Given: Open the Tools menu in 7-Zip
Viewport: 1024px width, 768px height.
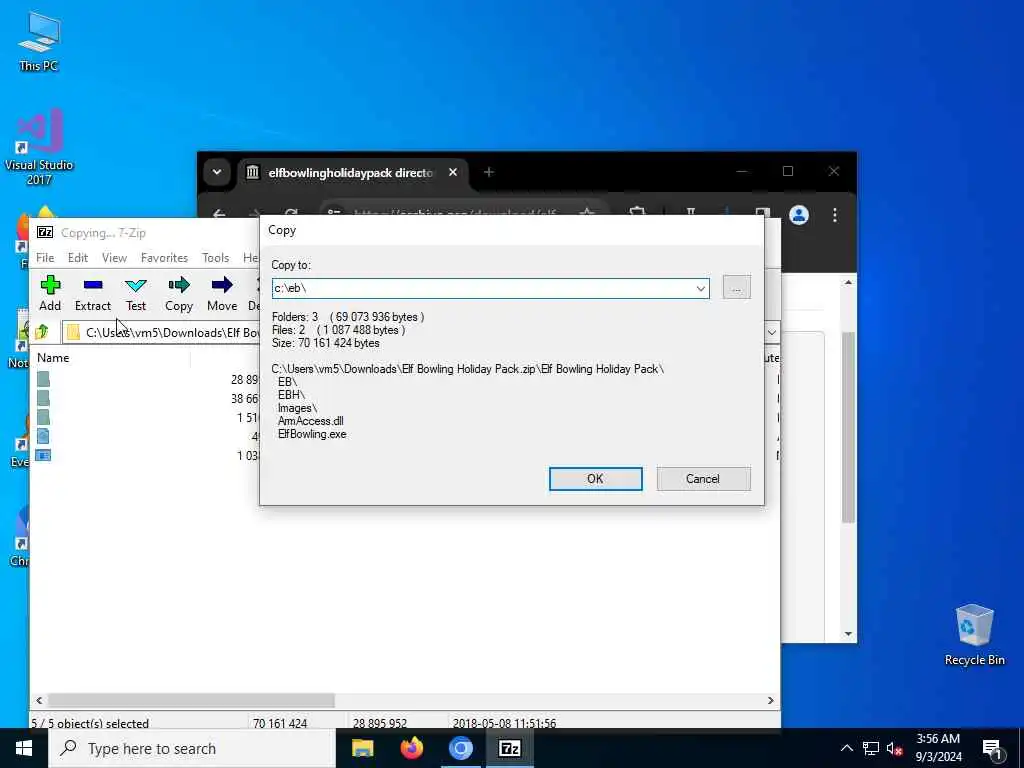Looking at the screenshot, I should [216, 258].
